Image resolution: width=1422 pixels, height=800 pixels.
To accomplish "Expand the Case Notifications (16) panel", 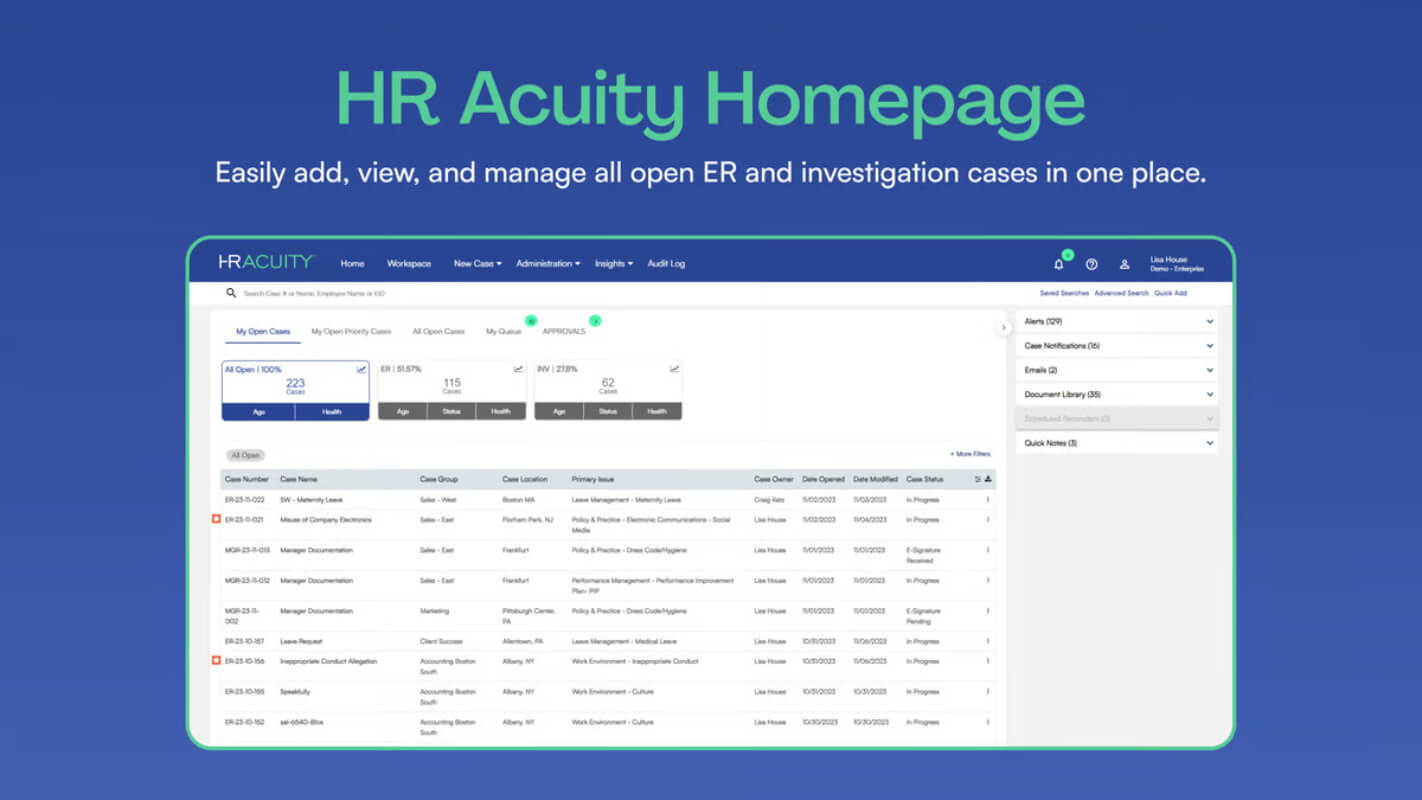I will pos(1117,346).
